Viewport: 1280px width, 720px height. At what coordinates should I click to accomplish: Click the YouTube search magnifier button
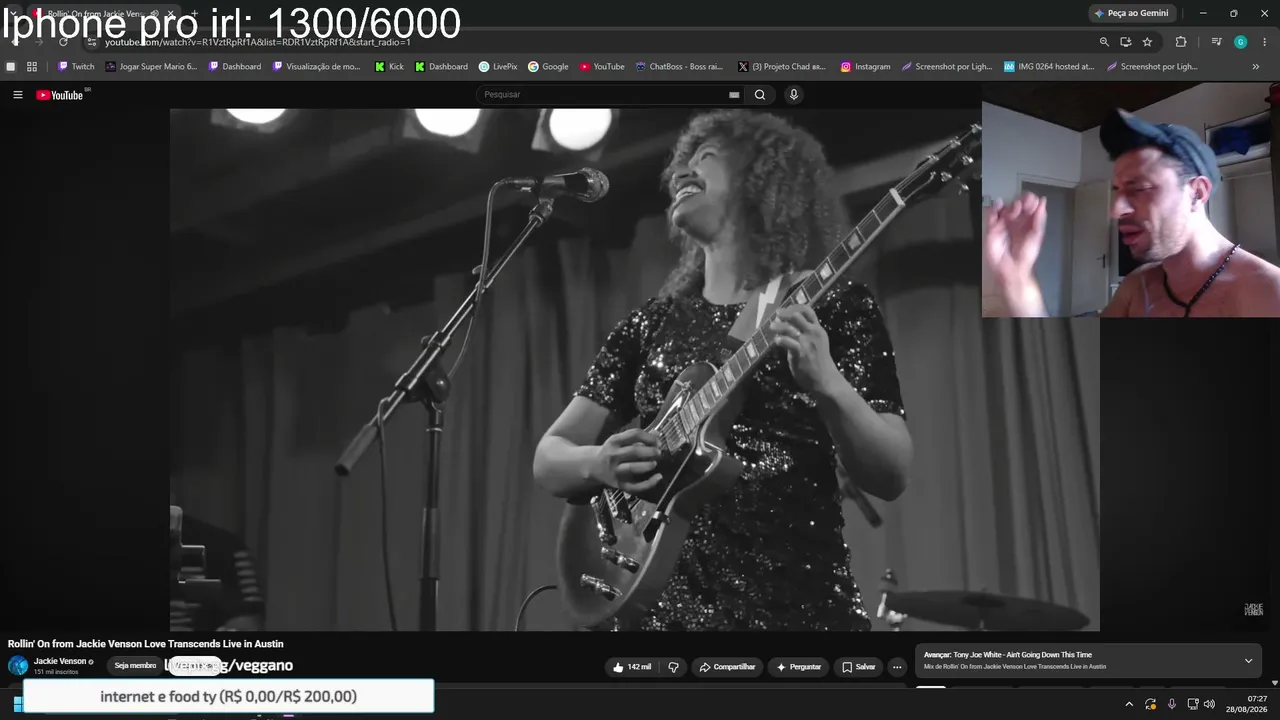pos(760,95)
